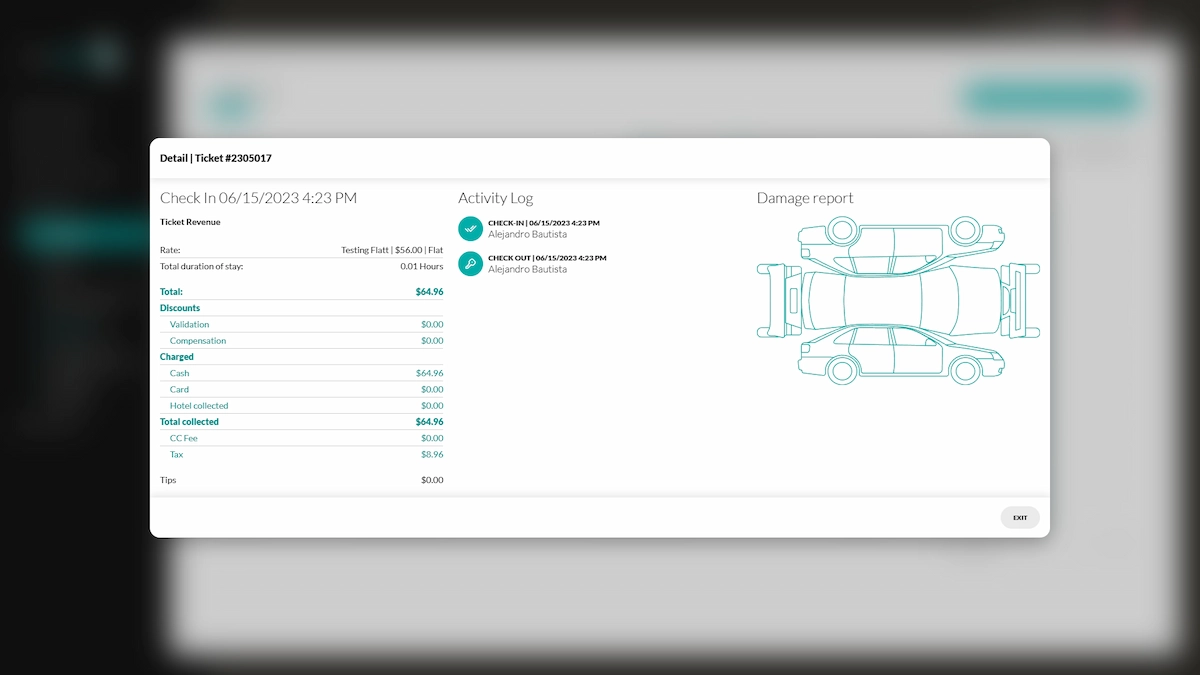Click the '0.01 Hours' duration value
Viewport: 1200px width, 675px height.
pyautogui.click(x=422, y=267)
